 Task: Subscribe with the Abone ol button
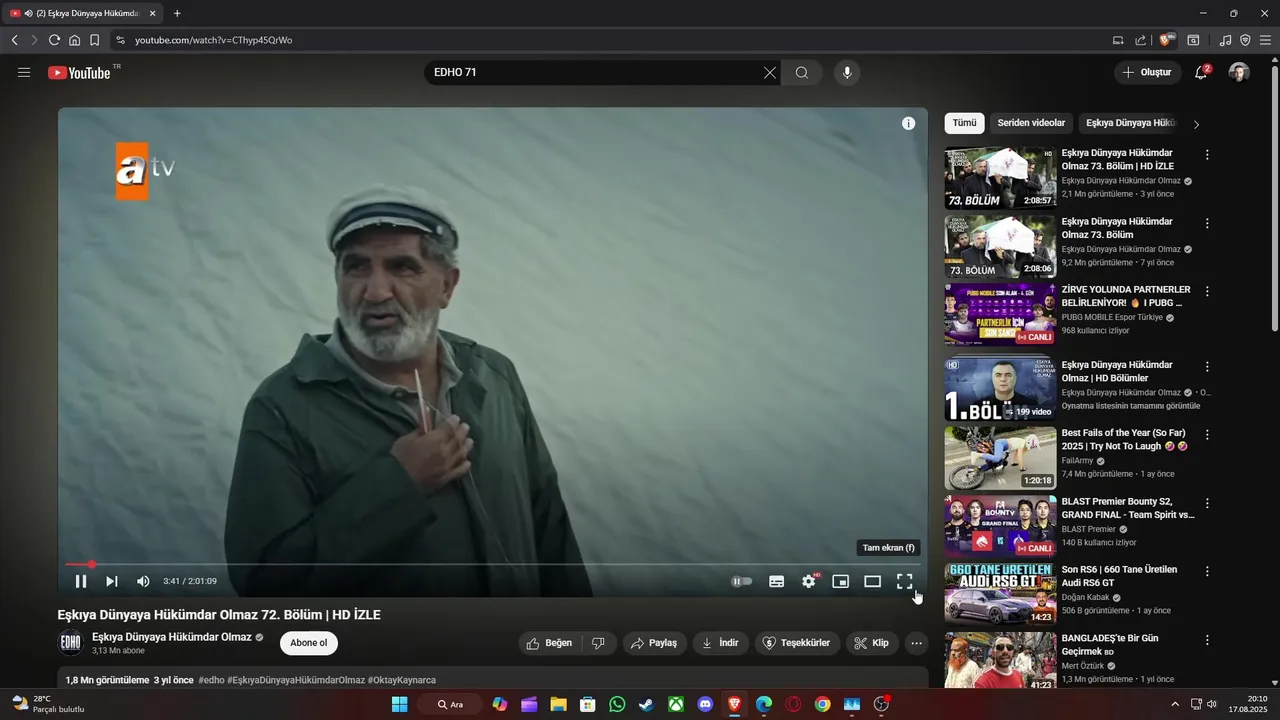point(309,643)
